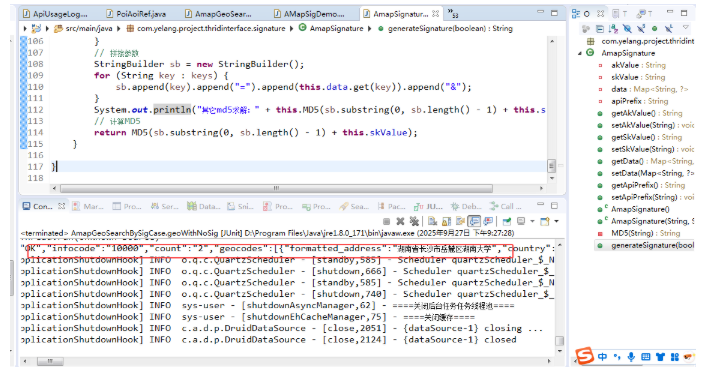Open the Debug view tab
This screenshot has height=371, width=705.
(x=466, y=206)
